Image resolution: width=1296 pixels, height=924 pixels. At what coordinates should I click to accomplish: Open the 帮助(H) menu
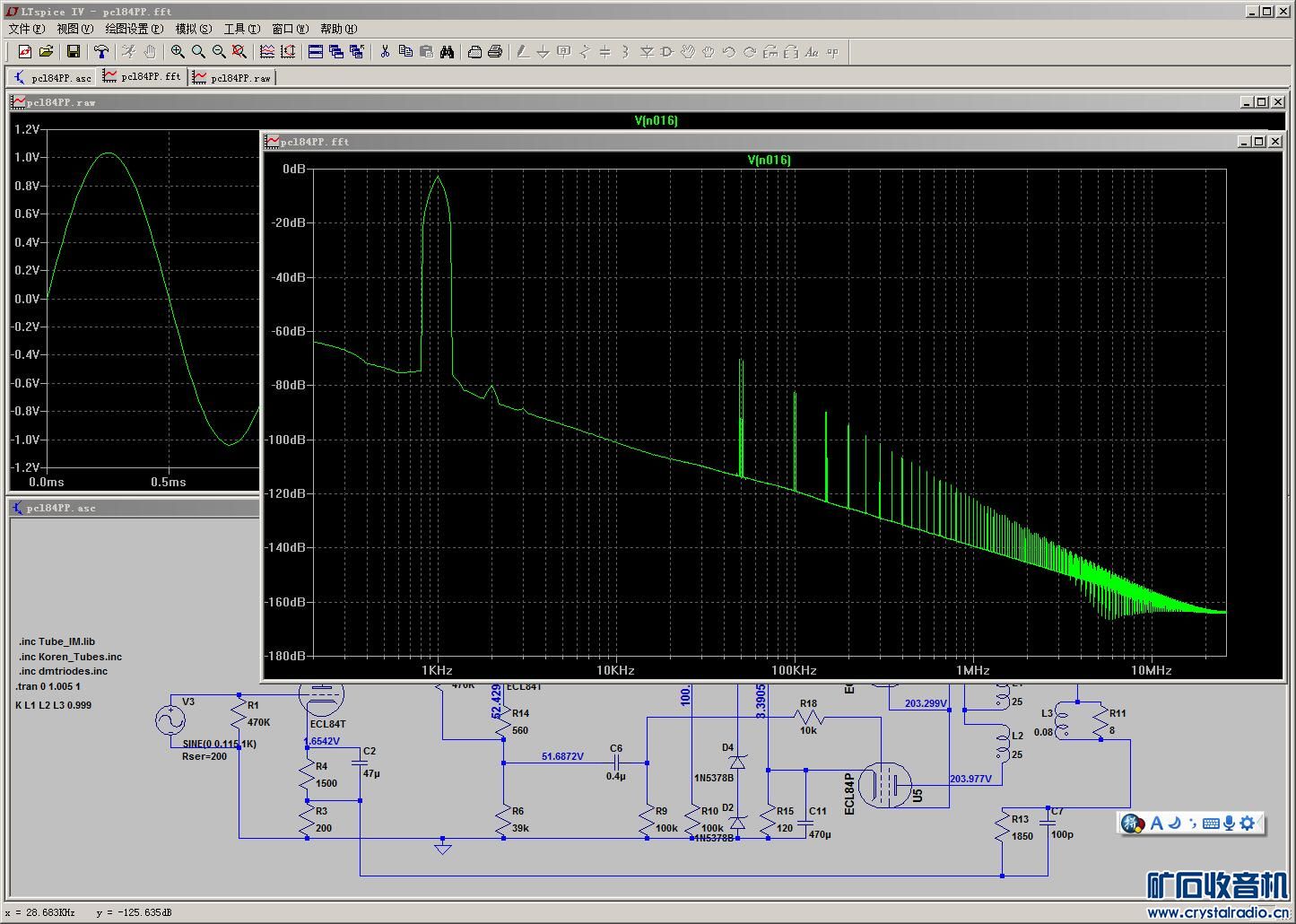(x=339, y=29)
